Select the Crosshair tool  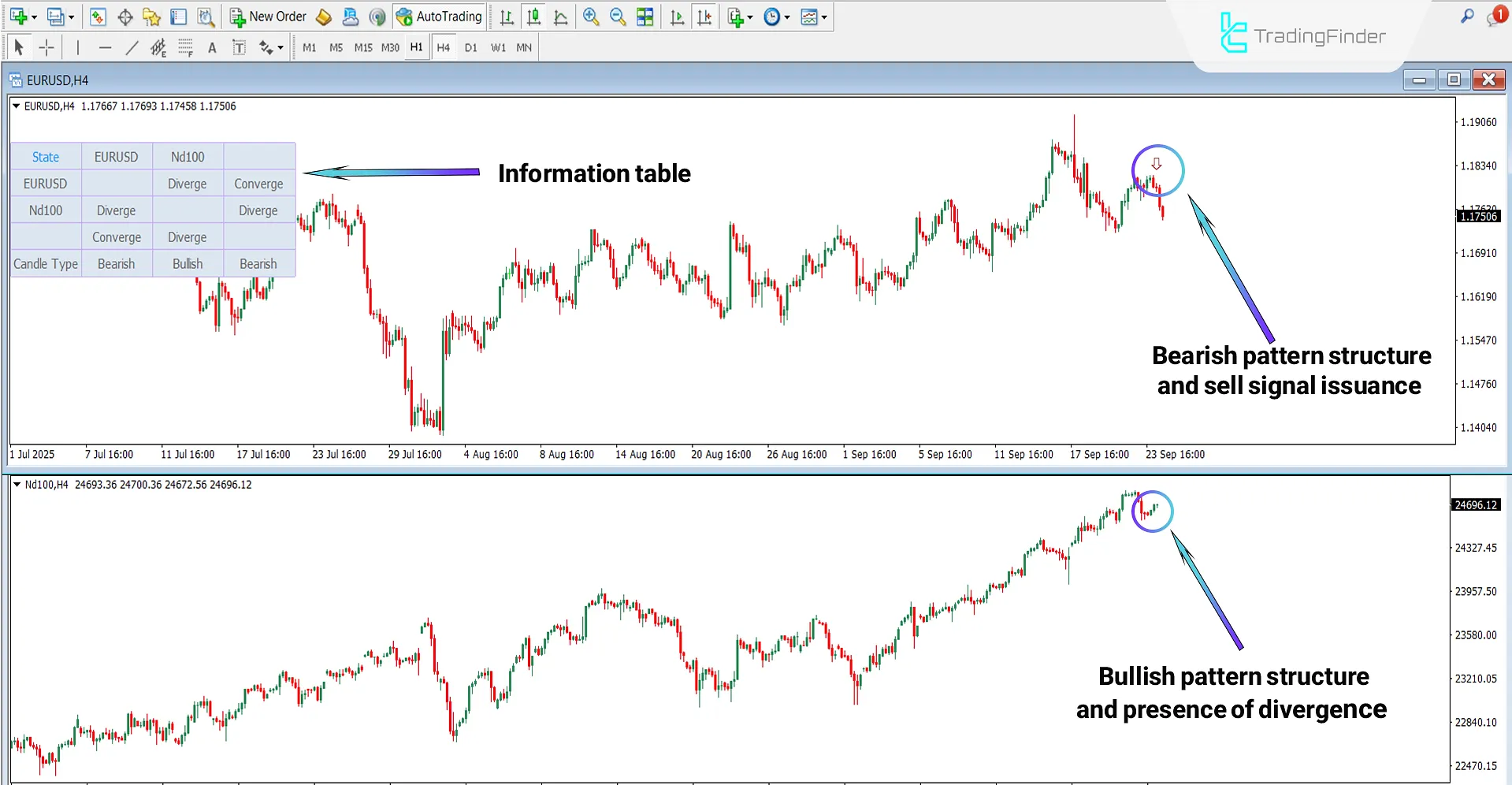pyautogui.click(x=46, y=47)
